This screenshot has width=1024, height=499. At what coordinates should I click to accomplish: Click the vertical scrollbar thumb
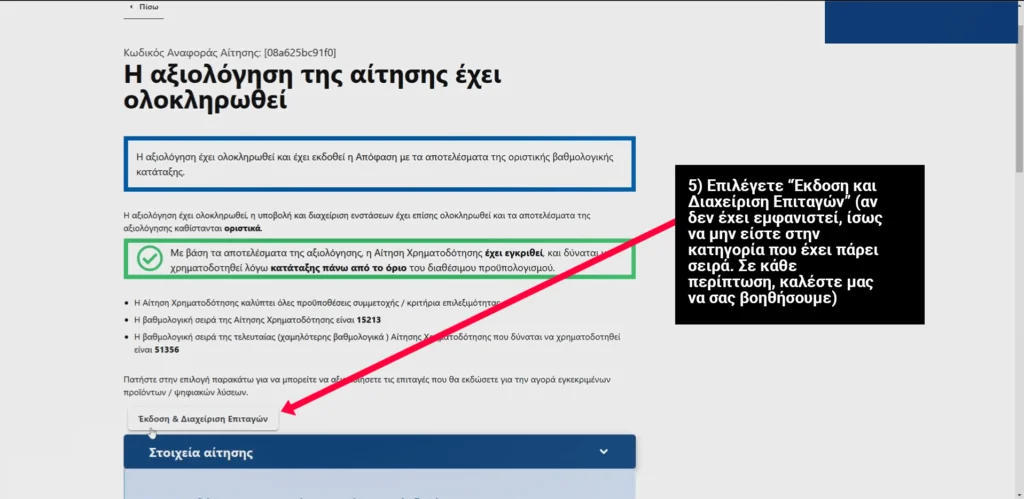tap(1019, 91)
